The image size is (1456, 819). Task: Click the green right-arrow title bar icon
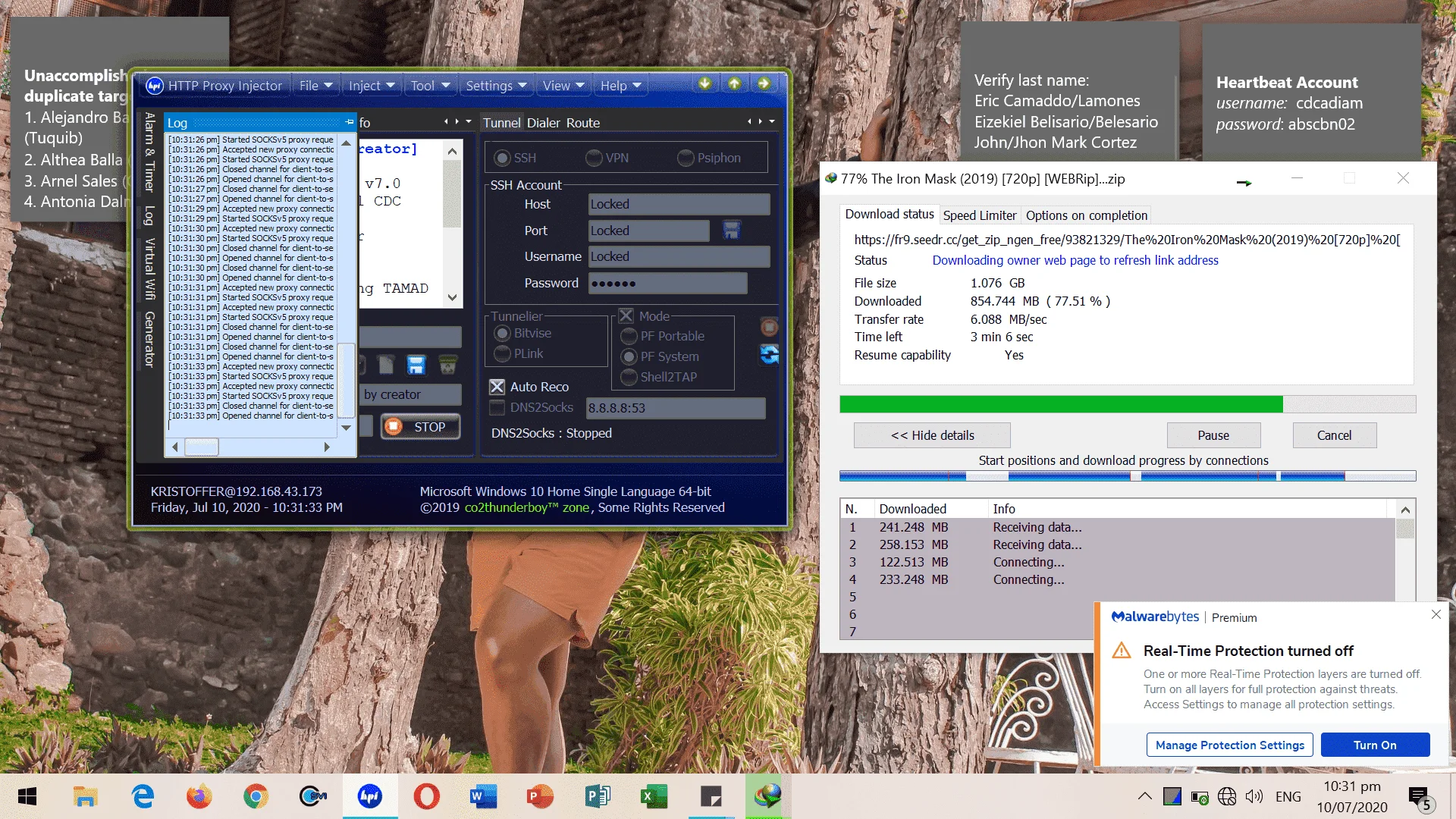[x=764, y=83]
